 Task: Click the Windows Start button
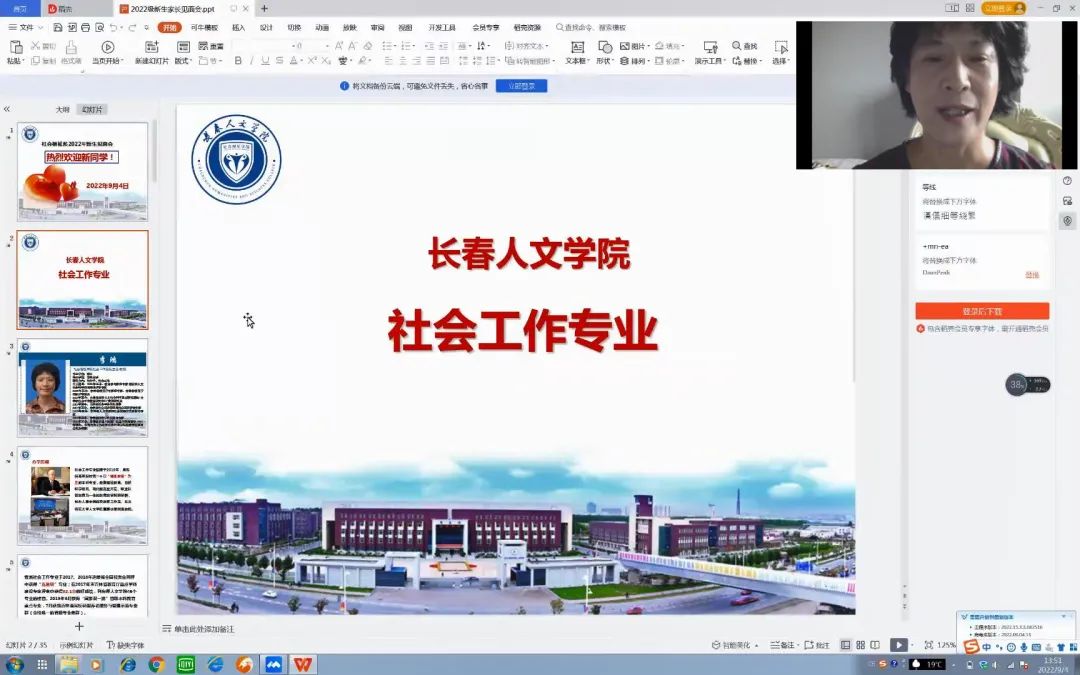tap(14, 664)
